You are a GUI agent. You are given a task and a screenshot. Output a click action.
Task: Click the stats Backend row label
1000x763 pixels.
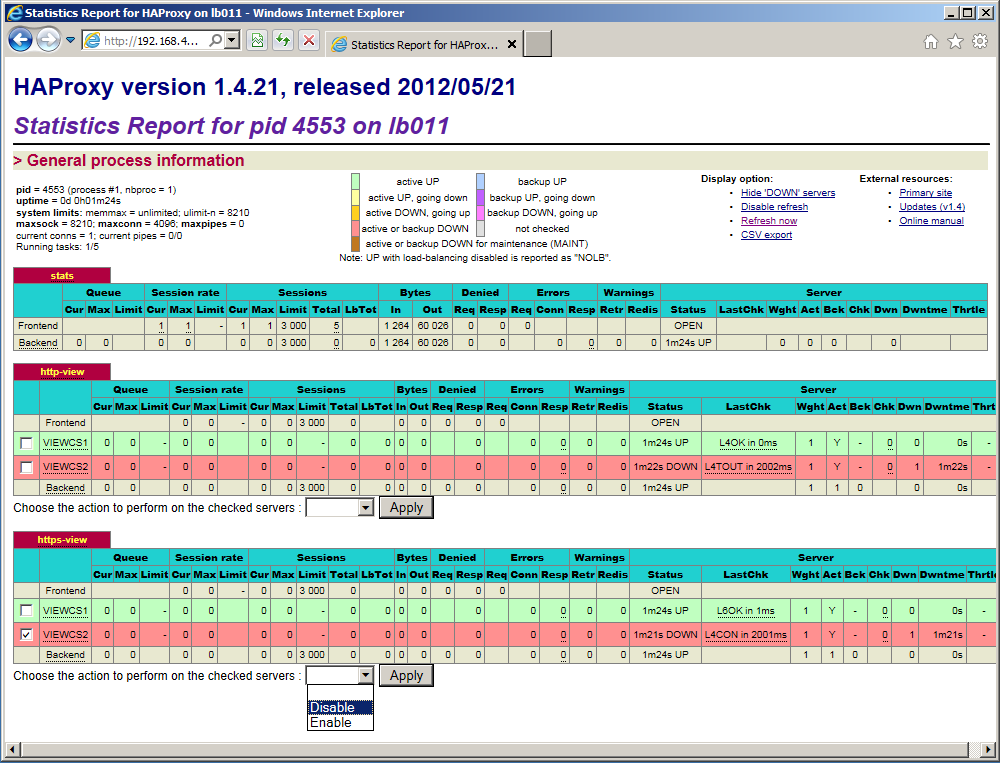[x=38, y=343]
